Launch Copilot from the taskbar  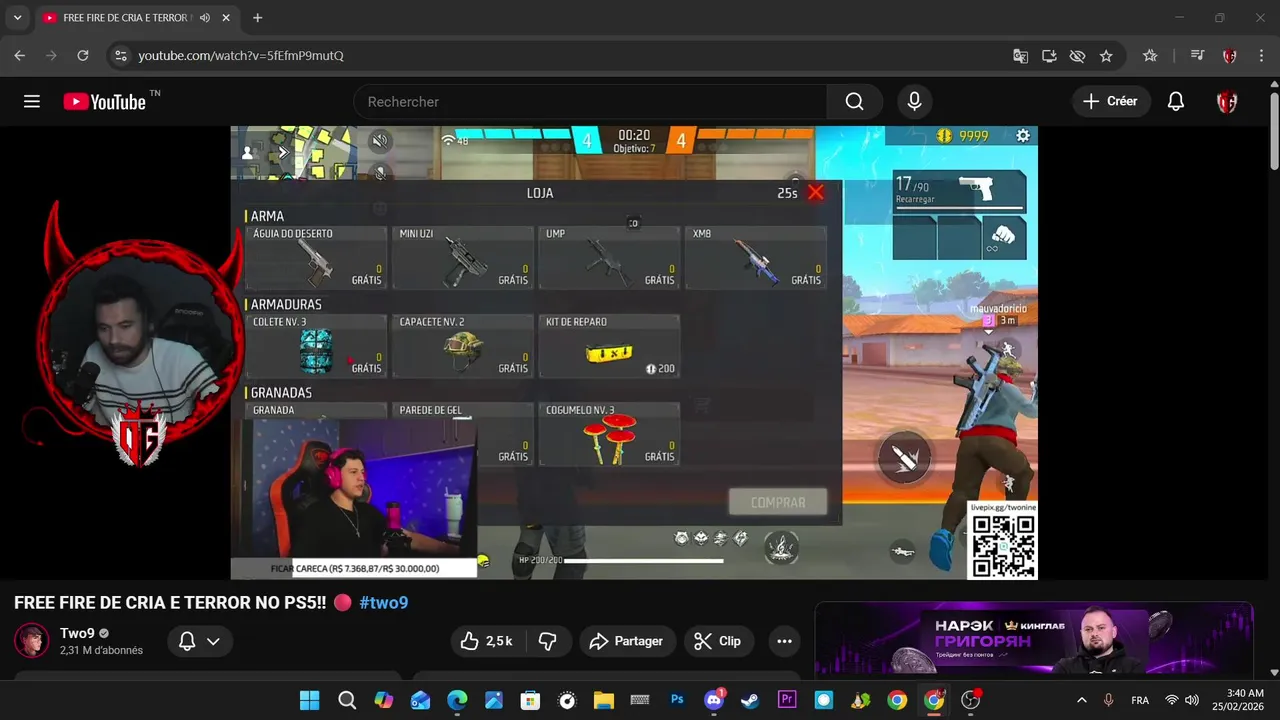pyautogui.click(x=384, y=700)
